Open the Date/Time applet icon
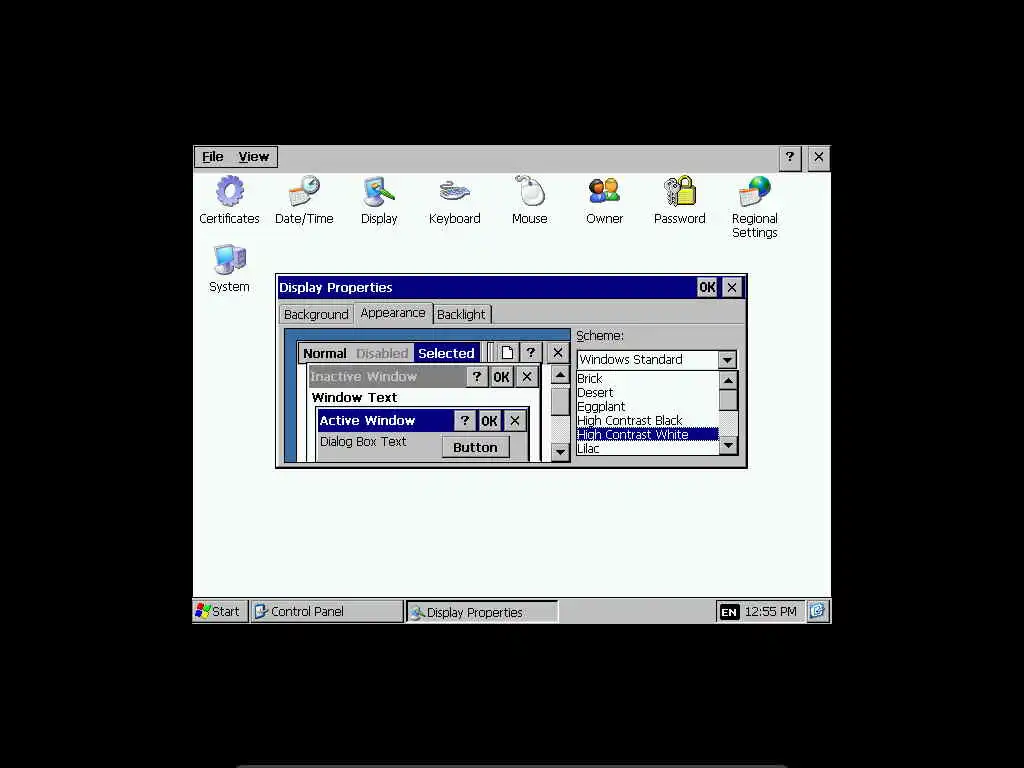The image size is (1024, 768). tap(304, 200)
